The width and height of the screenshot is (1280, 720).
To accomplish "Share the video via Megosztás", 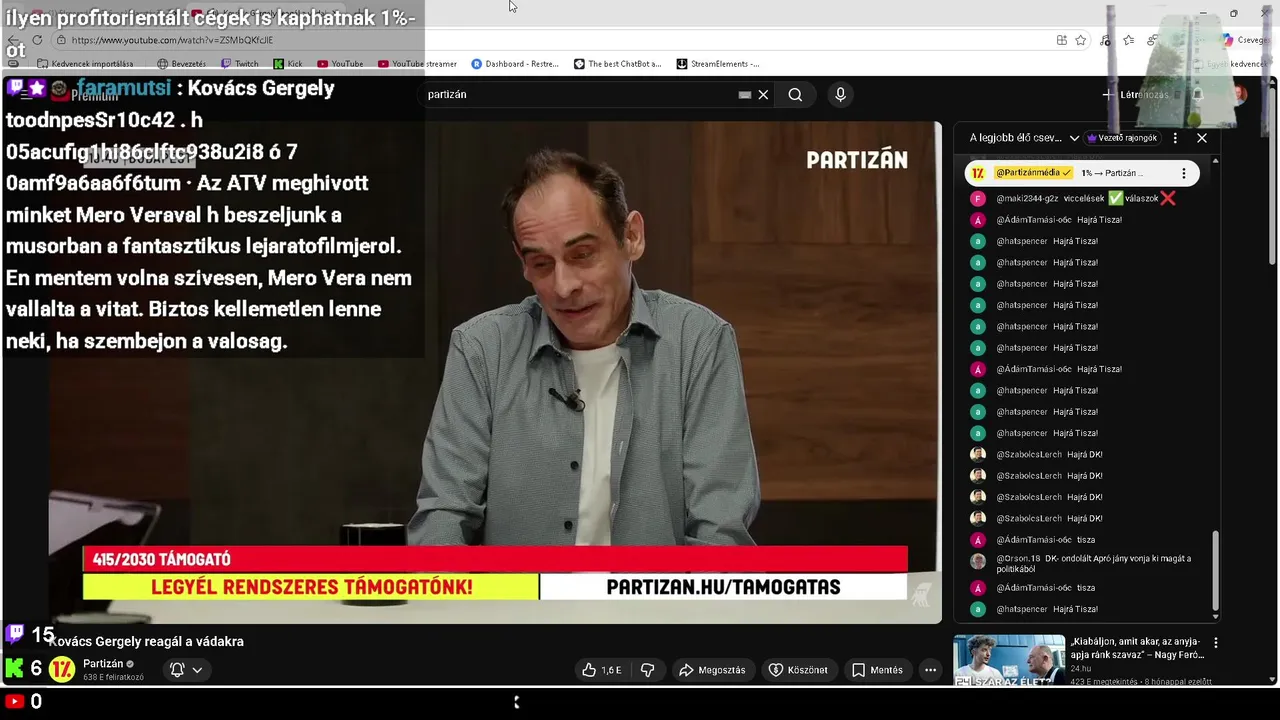I will (712, 670).
